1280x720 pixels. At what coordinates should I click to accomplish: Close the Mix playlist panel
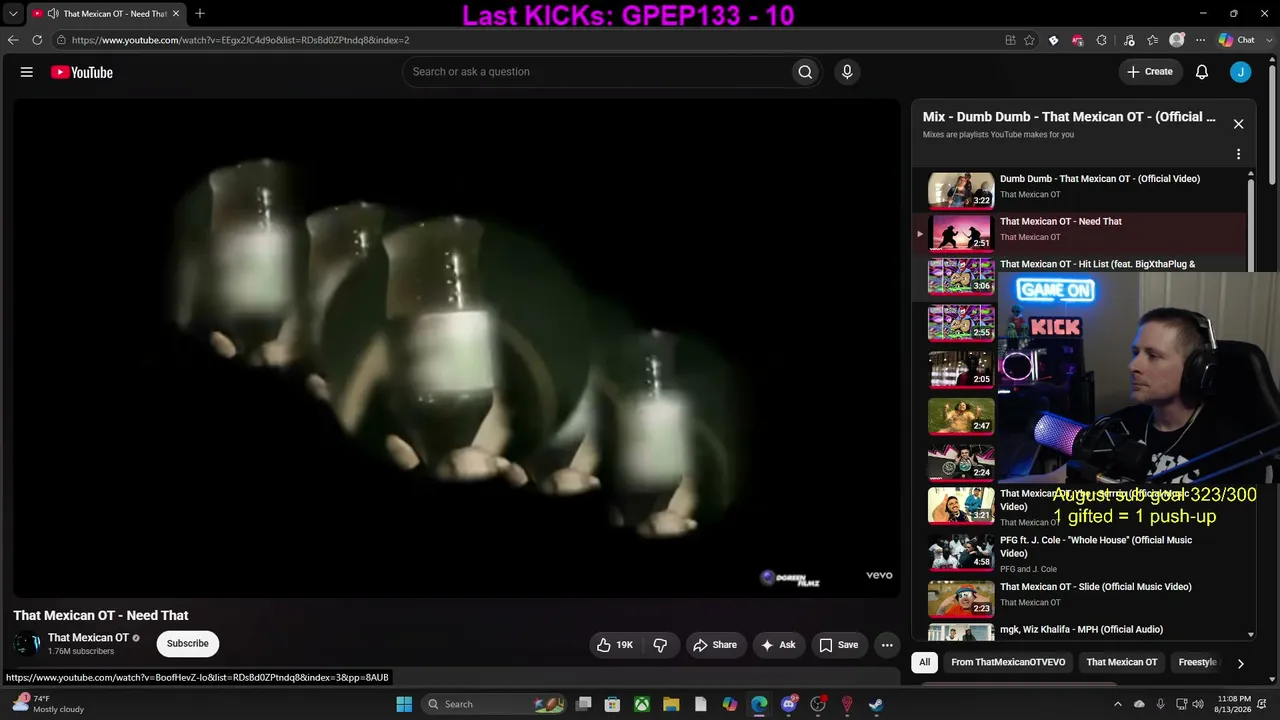pyautogui.click(x=1238, y=124)
